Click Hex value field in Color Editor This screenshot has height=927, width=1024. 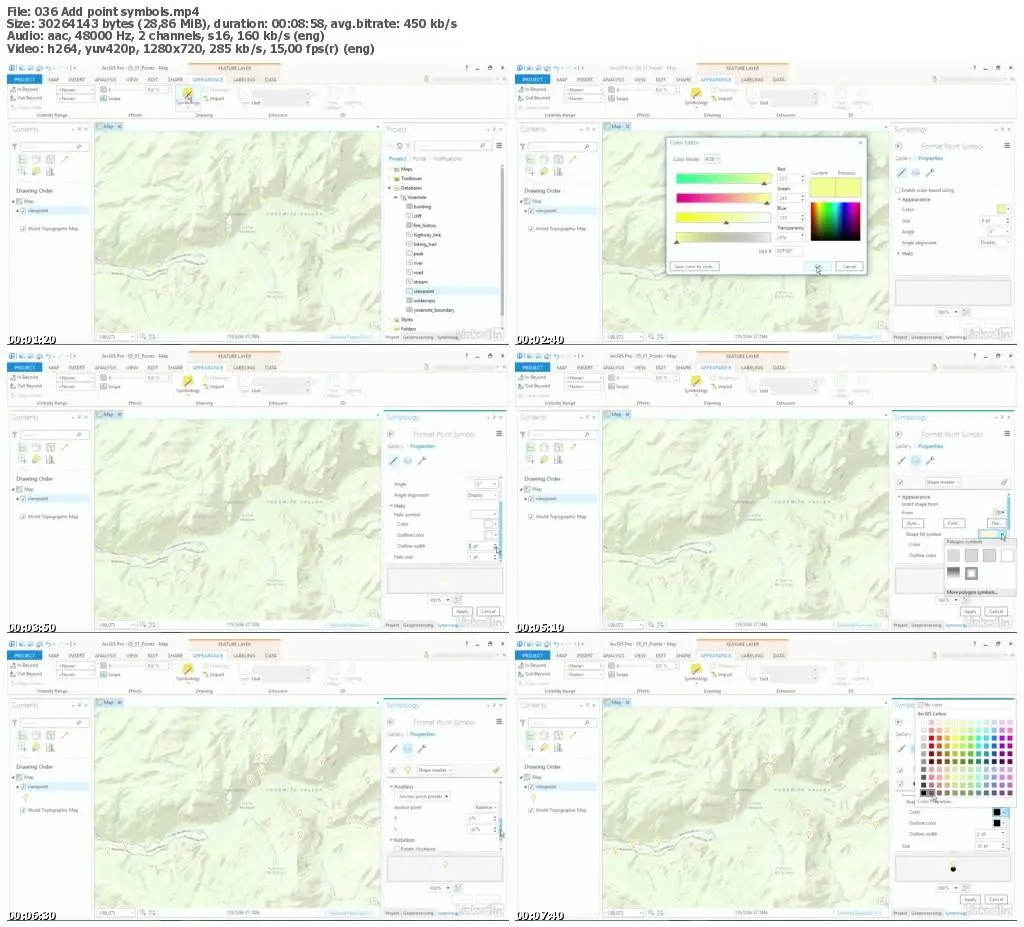[x=788, y=251]
